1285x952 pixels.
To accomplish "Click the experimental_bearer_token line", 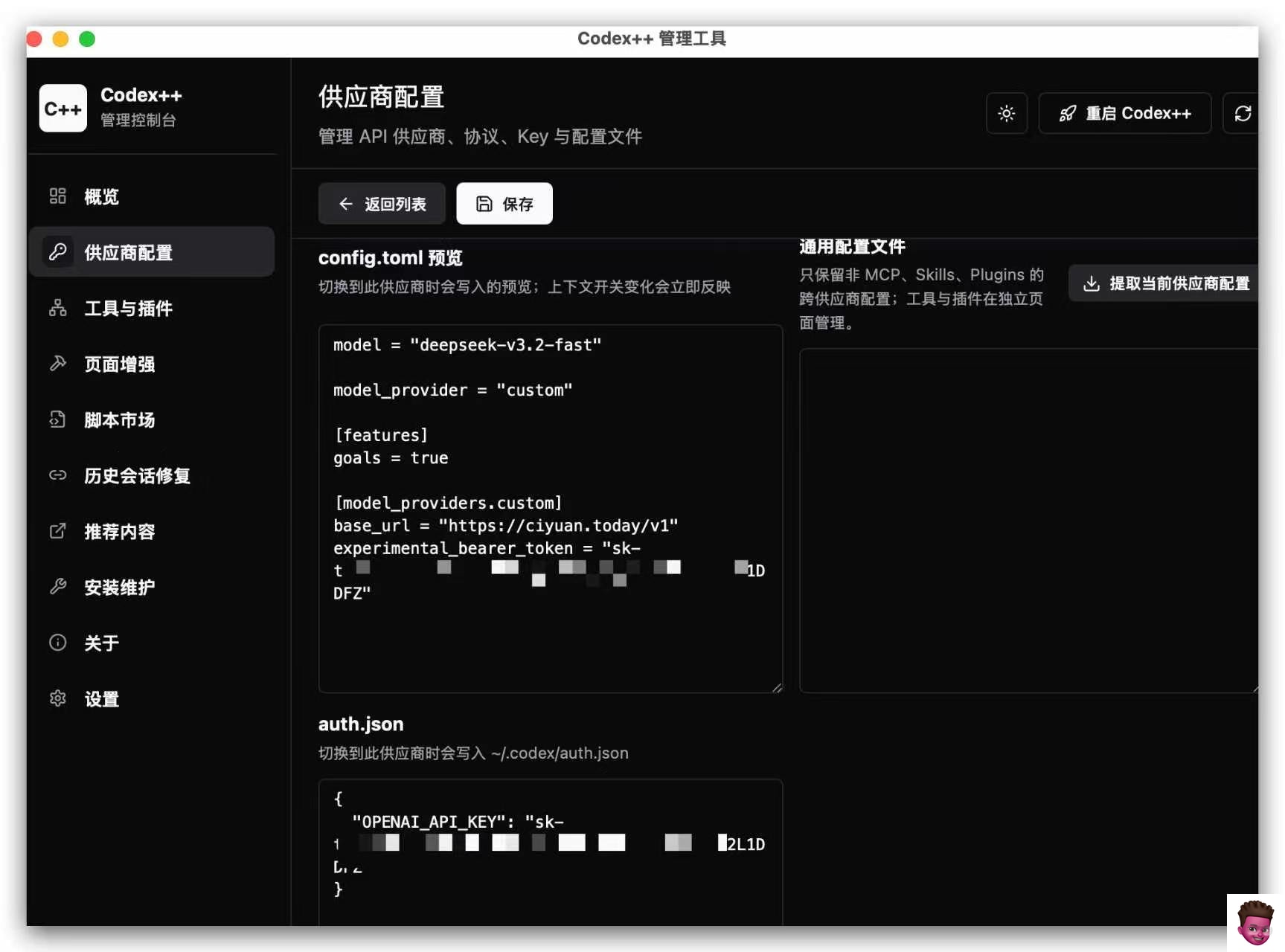I will pyautogui.click(x=487, y=548).
